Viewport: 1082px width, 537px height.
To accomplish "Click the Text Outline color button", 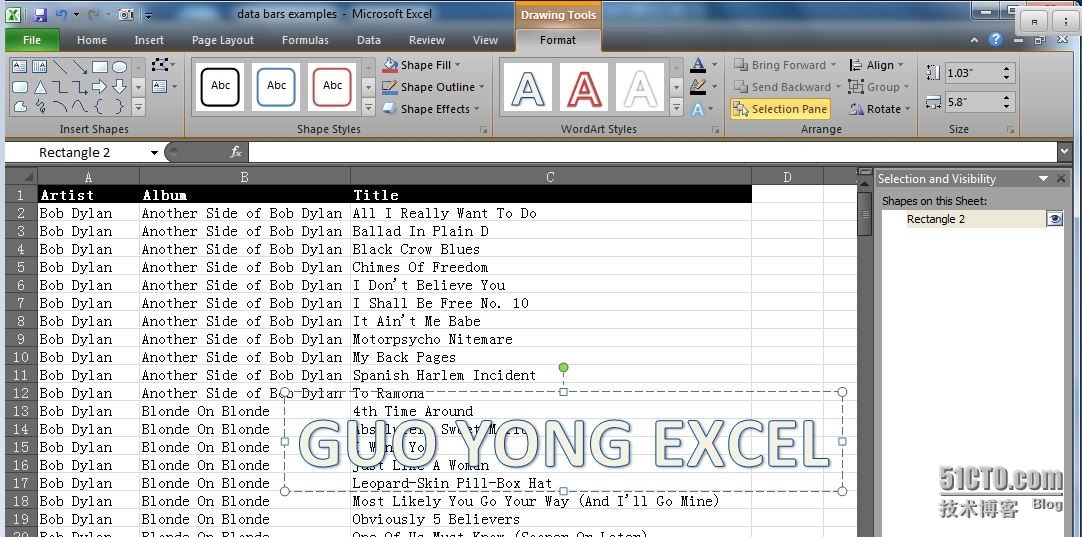I will click(x=698, y=87).
